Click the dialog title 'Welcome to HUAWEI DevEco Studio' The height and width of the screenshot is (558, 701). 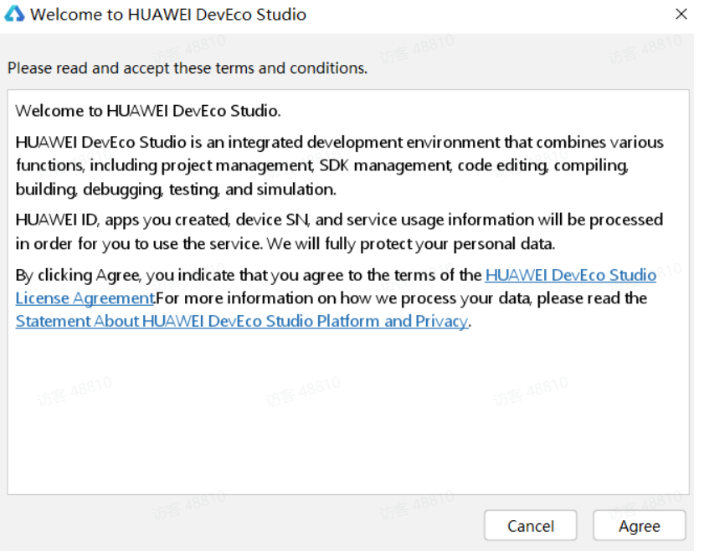(x=168, y=15)
